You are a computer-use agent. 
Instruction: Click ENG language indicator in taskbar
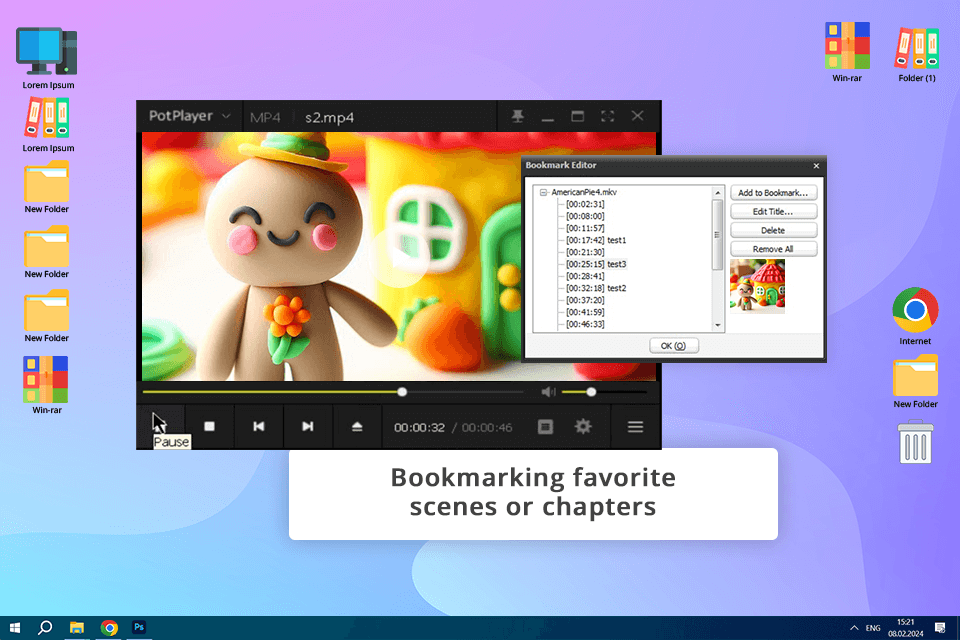[873, 628]
